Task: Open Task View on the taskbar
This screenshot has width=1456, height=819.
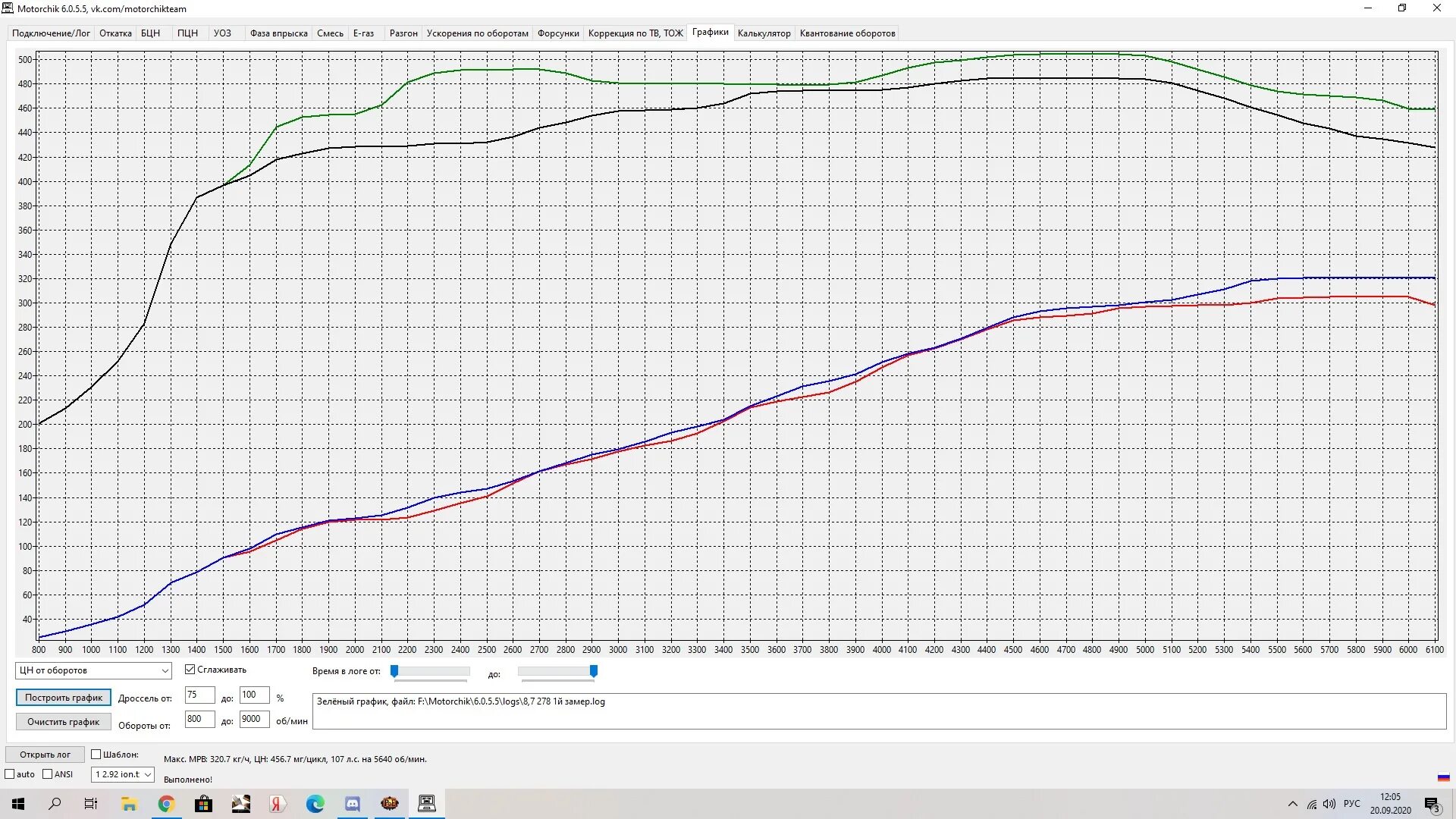Action: point(91,804)
